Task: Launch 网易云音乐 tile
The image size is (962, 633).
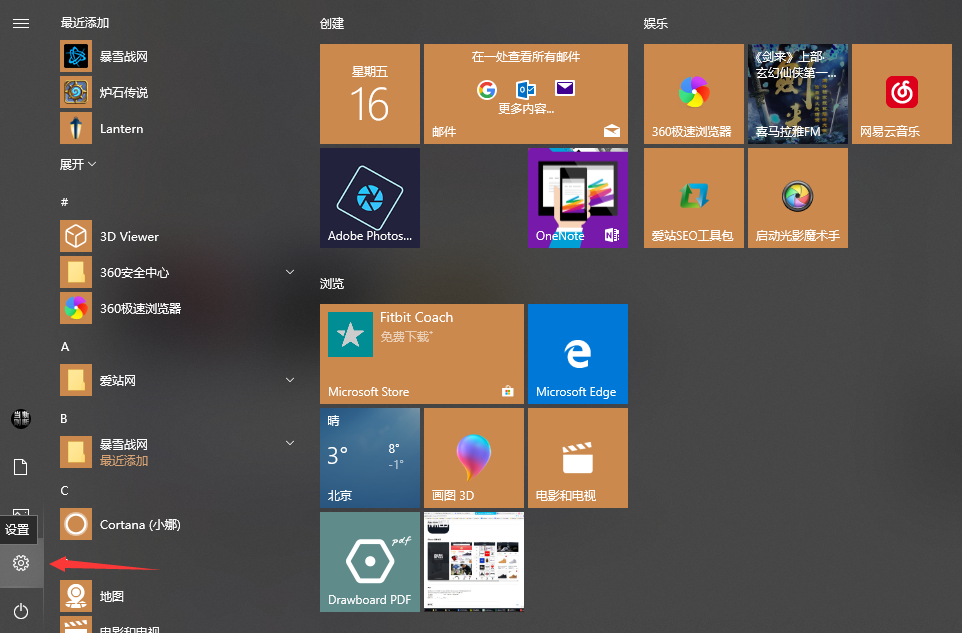Action: (x=902, y=94)
